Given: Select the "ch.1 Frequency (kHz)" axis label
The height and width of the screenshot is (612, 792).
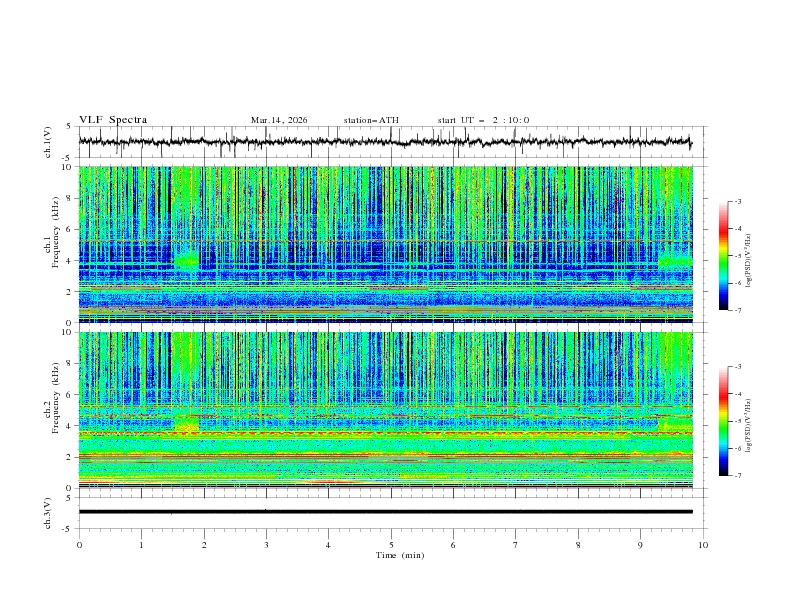Looking at the screenshot, I should tap(52, 233).
